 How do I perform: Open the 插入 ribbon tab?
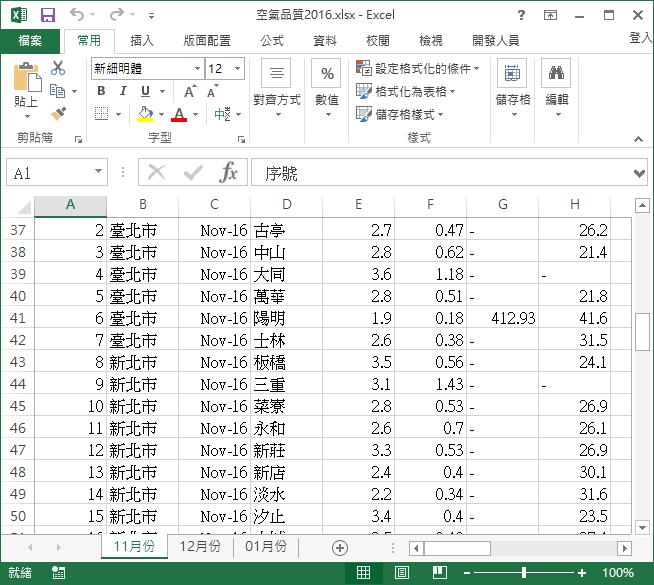pyautogui.click(x=142, y=41)
